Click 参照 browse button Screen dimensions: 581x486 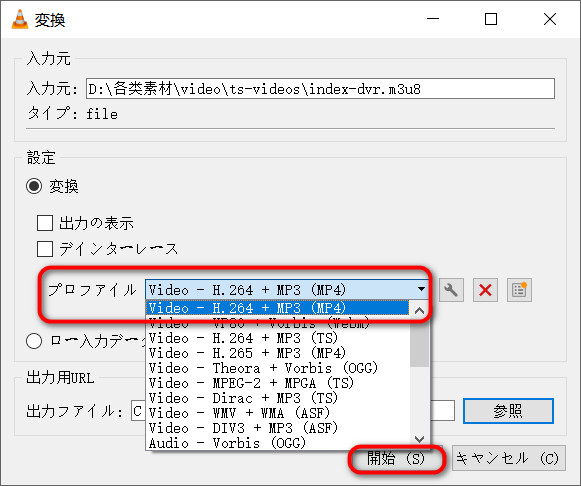coord(508,411)
